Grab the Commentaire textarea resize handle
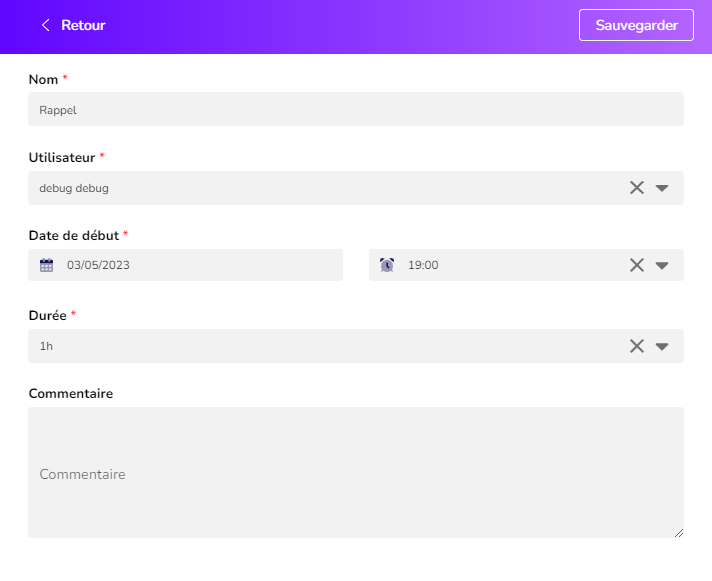The width and height of the screenshot is (712, 581). click(678, 532)
